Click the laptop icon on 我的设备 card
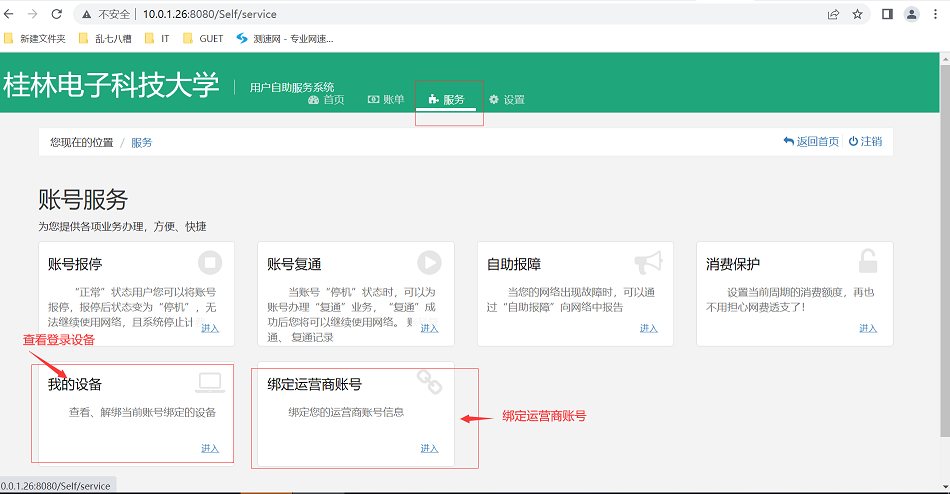This screenshot has height=494, width=950. coord(210,382)
